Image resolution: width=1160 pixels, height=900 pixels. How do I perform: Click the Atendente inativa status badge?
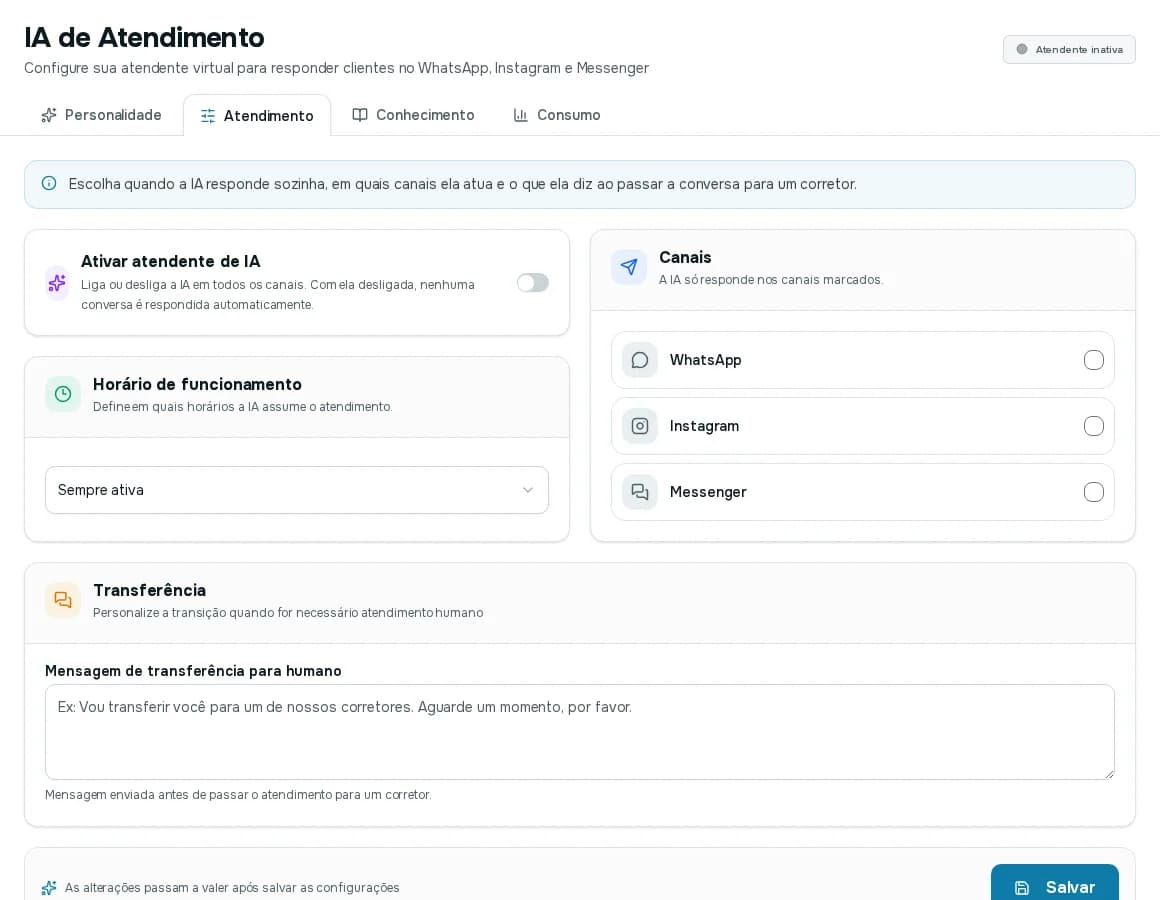[1069, 50]
